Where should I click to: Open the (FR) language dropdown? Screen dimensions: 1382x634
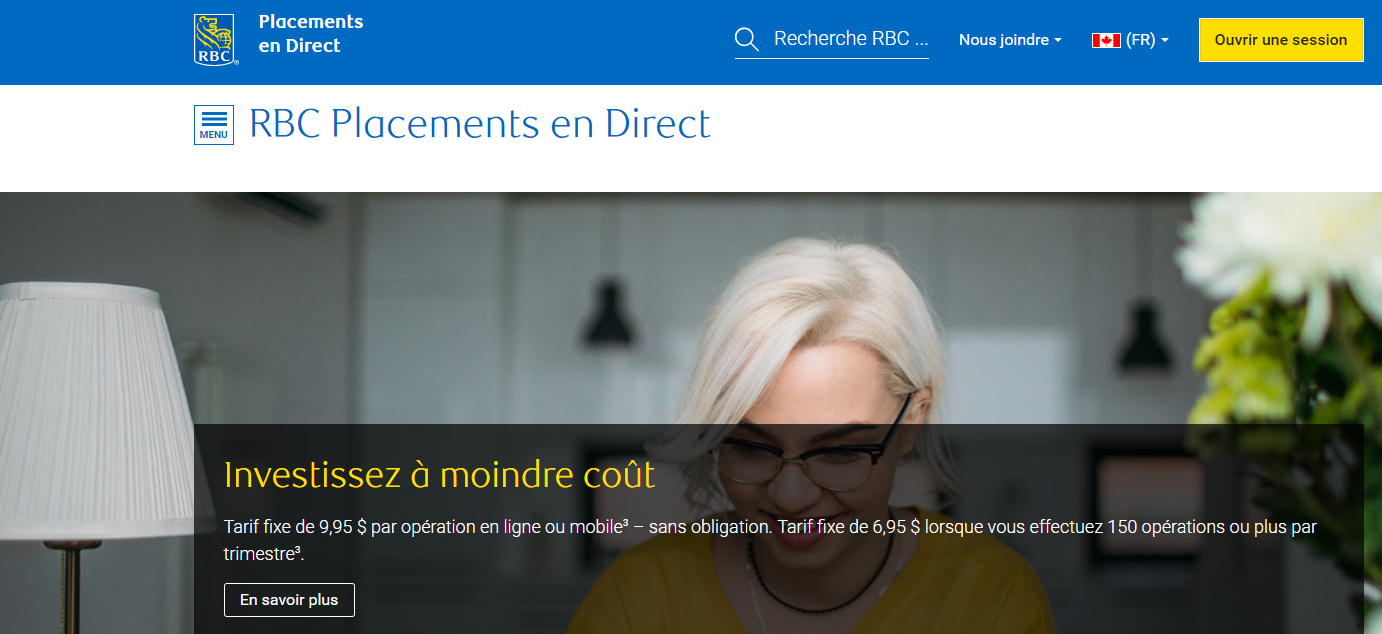tap(1146, 40)
